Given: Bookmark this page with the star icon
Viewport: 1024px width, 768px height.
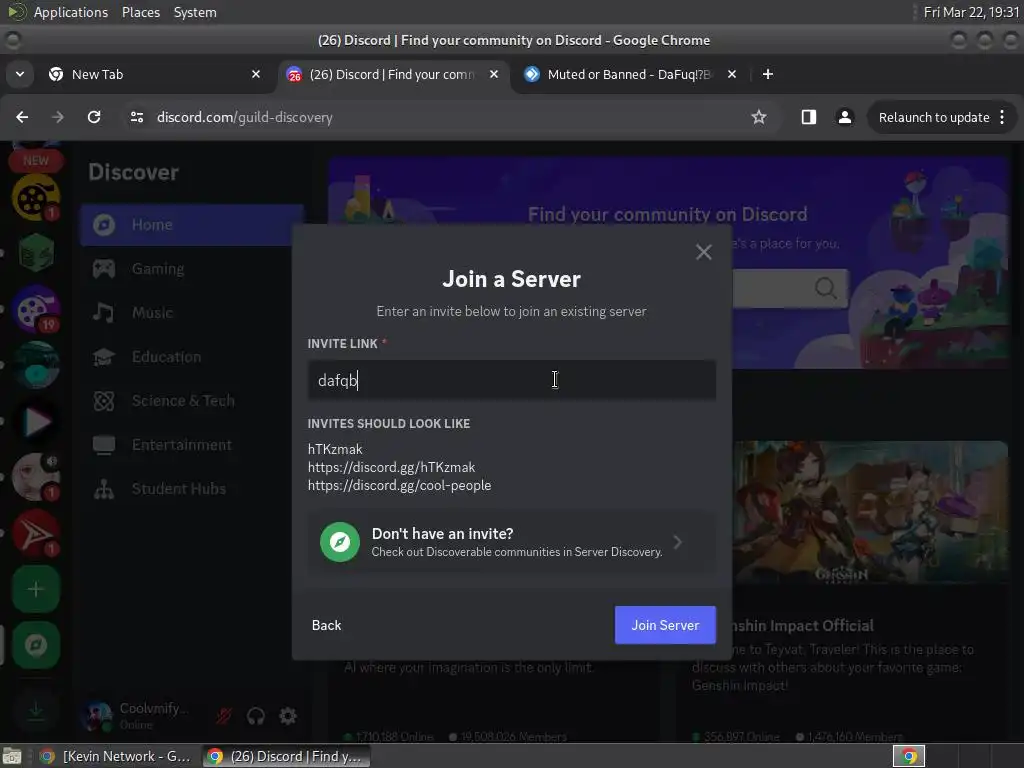Looking at the screenshot, I should tap(758, 117).
